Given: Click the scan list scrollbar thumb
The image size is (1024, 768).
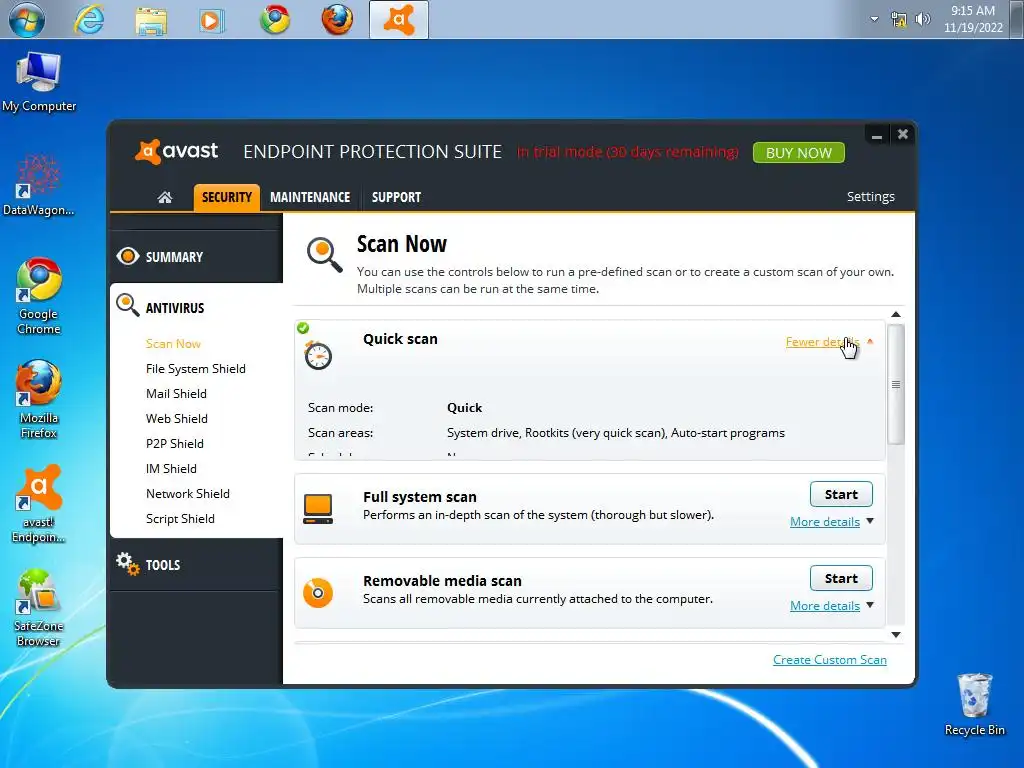Looking at the screenshot, I should pos(896,384).
